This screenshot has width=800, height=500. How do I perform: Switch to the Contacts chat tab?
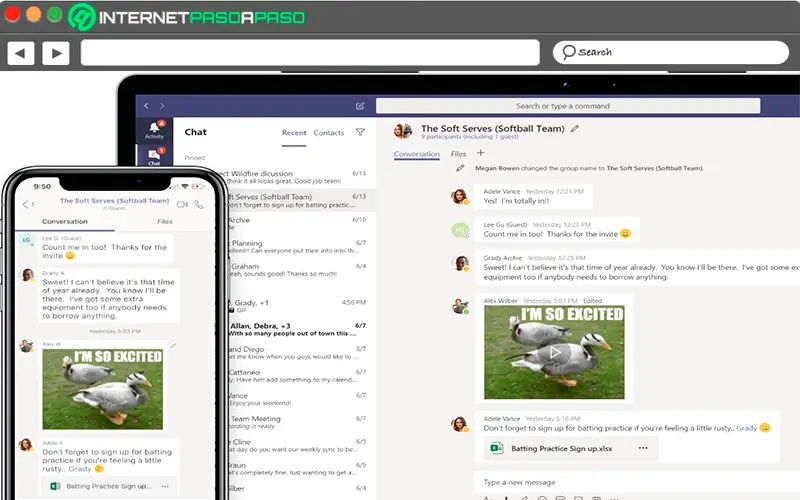329,133
